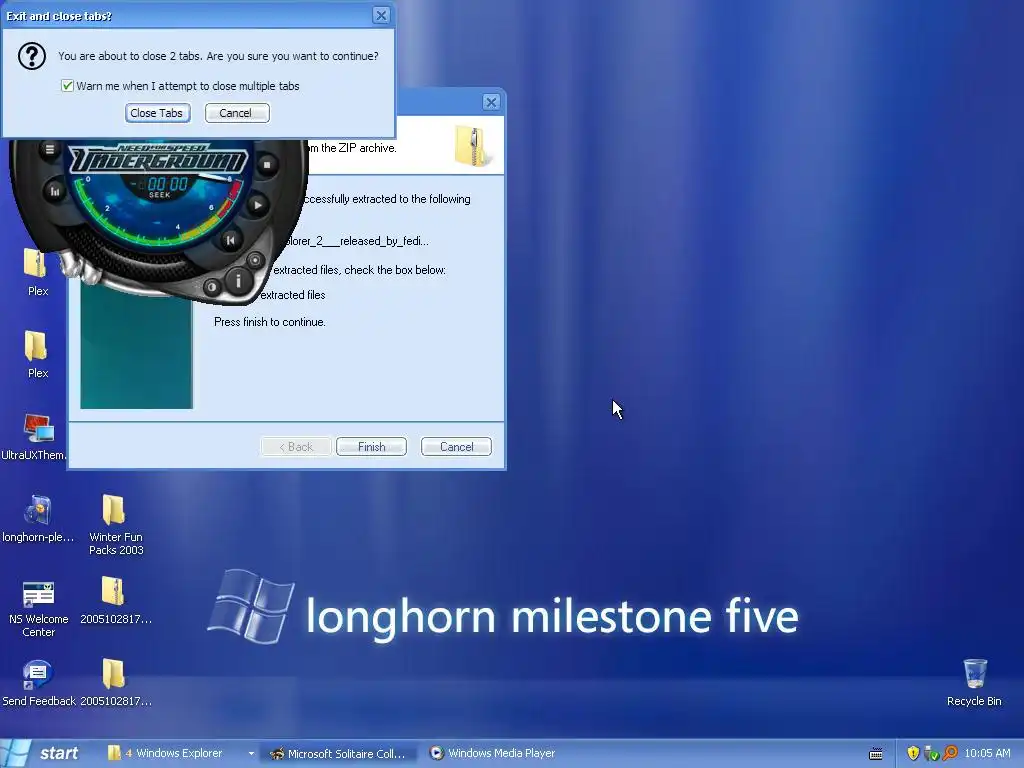Click the orange magnifier tray icon

coord(950,753)
